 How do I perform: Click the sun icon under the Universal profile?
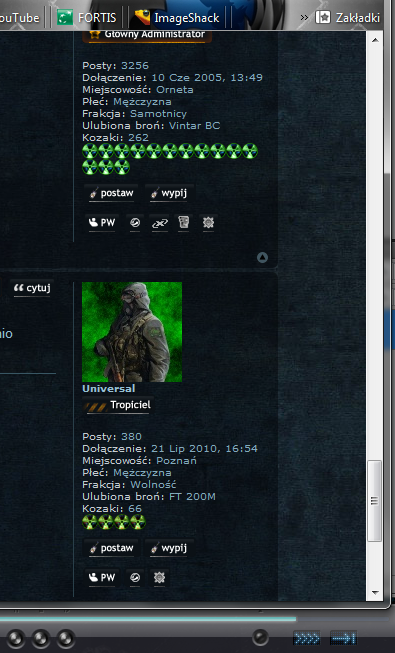[159, 578]
